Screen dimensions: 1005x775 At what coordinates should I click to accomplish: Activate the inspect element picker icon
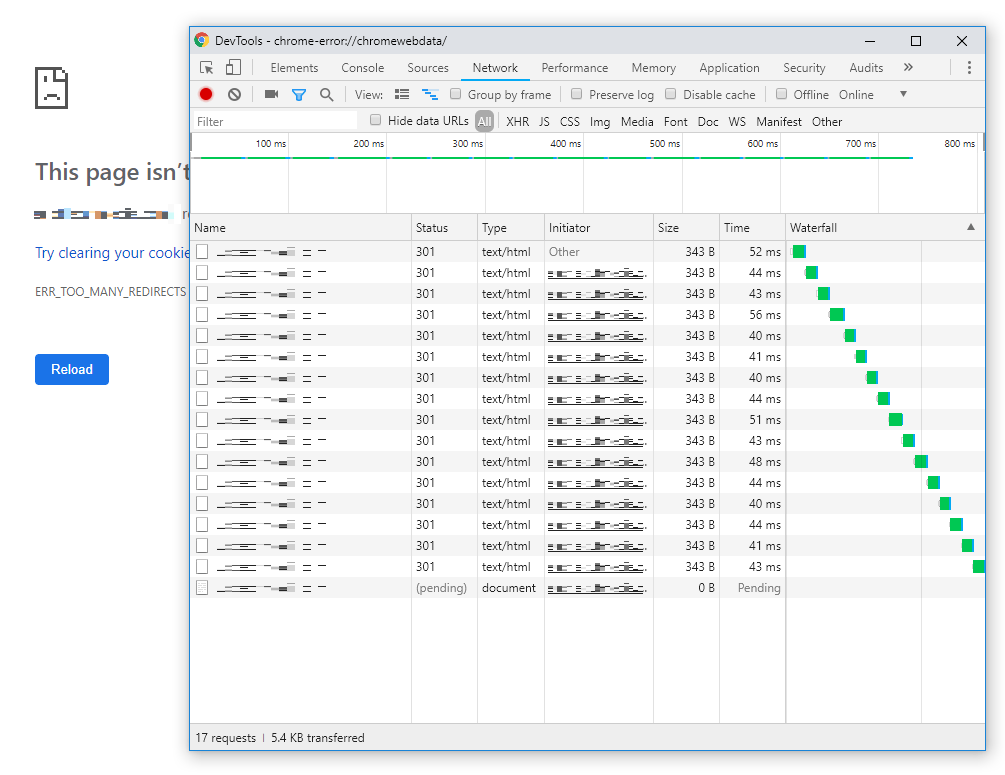(x=206, y=67)
